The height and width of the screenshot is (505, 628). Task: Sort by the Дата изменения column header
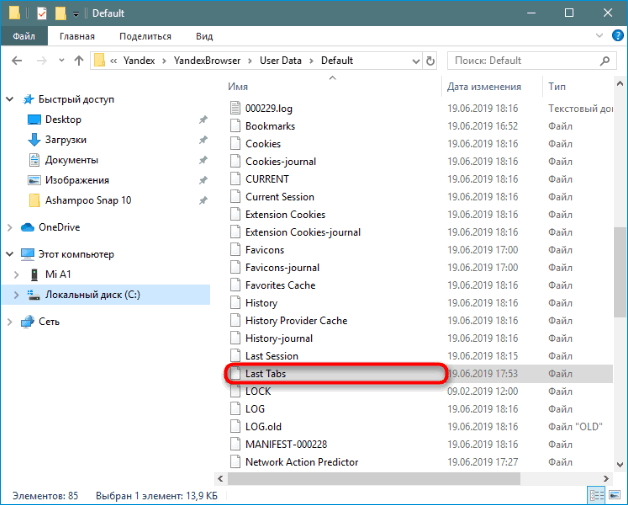484,86
